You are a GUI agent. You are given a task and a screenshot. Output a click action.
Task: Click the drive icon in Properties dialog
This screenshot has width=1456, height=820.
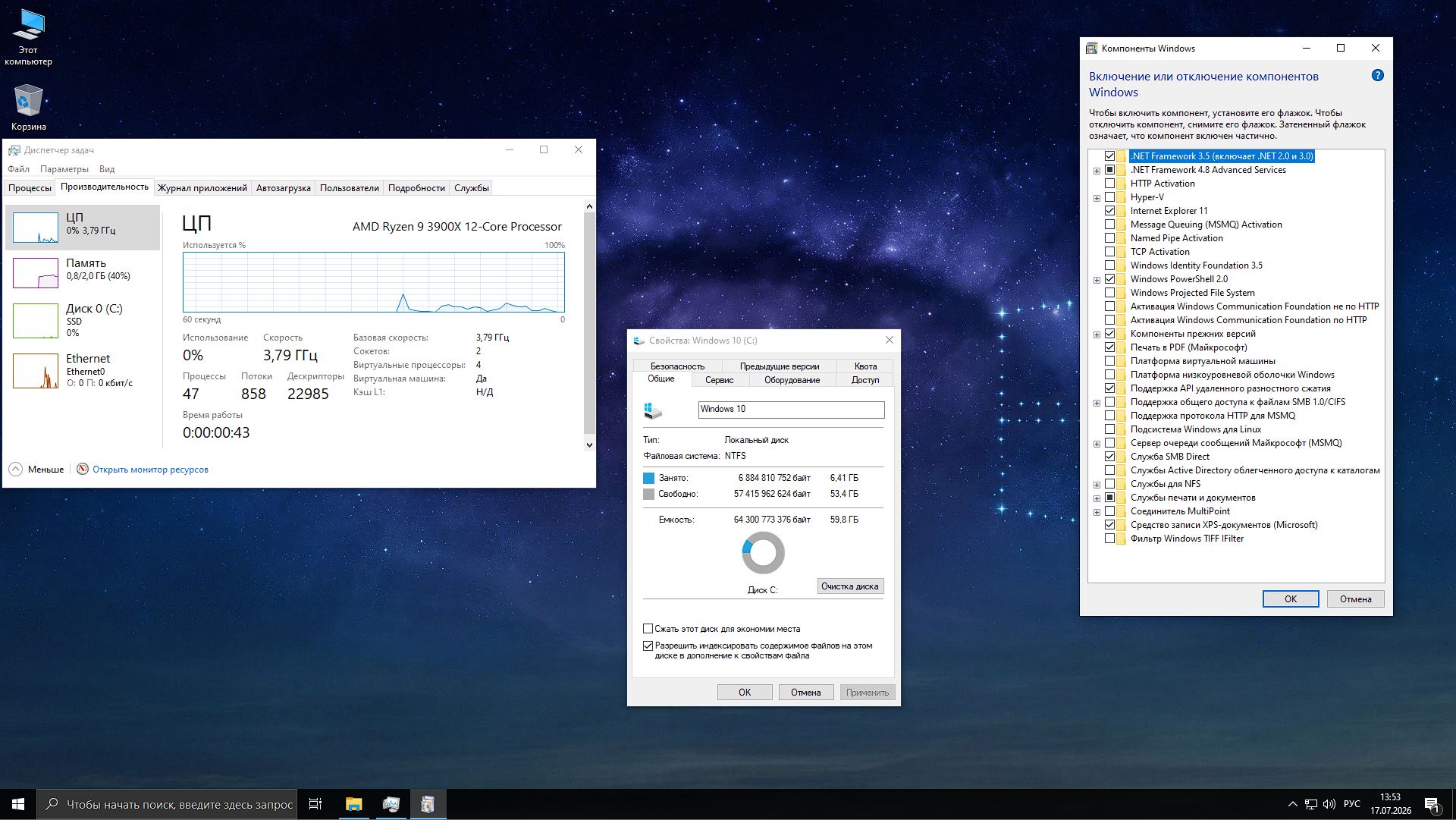653,410
